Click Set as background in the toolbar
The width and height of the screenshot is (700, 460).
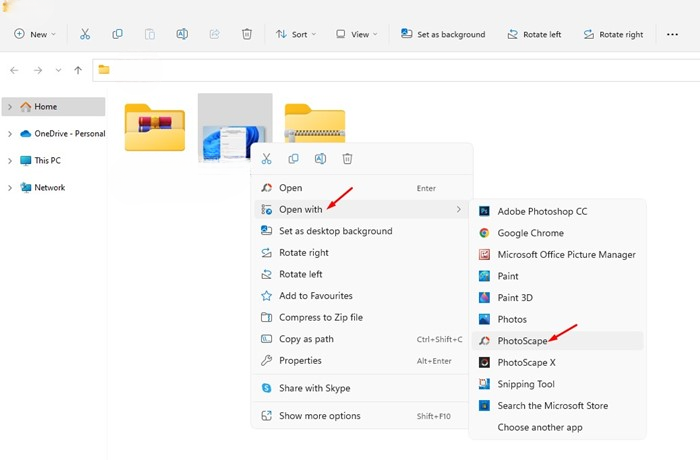(x=443, y=34)
